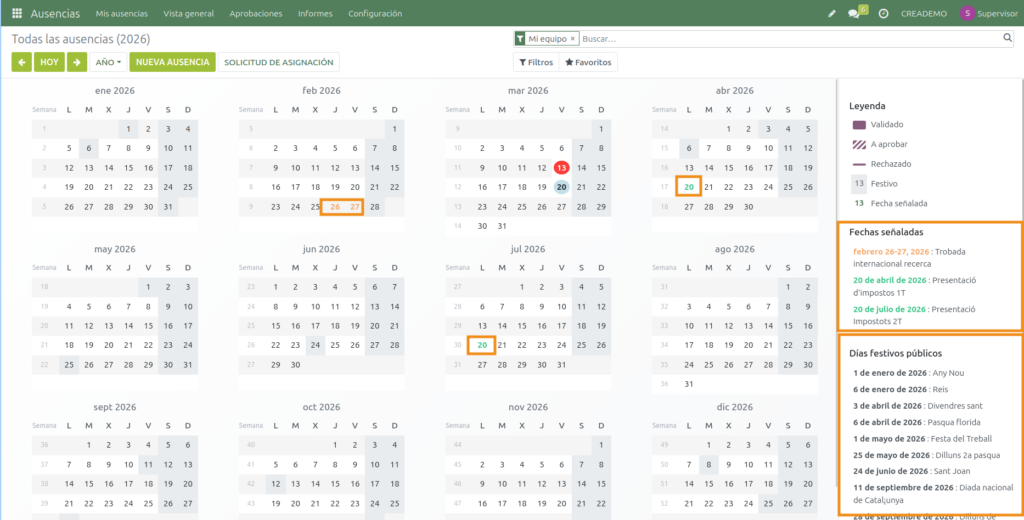Click in the Buscar search field
Viewport: 1024px width, 520px height.
coord(790,38)
